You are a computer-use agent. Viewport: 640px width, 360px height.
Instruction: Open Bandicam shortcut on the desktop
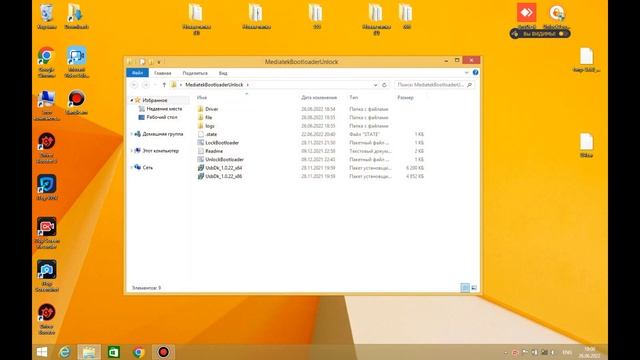pyautogui.click(x=76, y=102)
